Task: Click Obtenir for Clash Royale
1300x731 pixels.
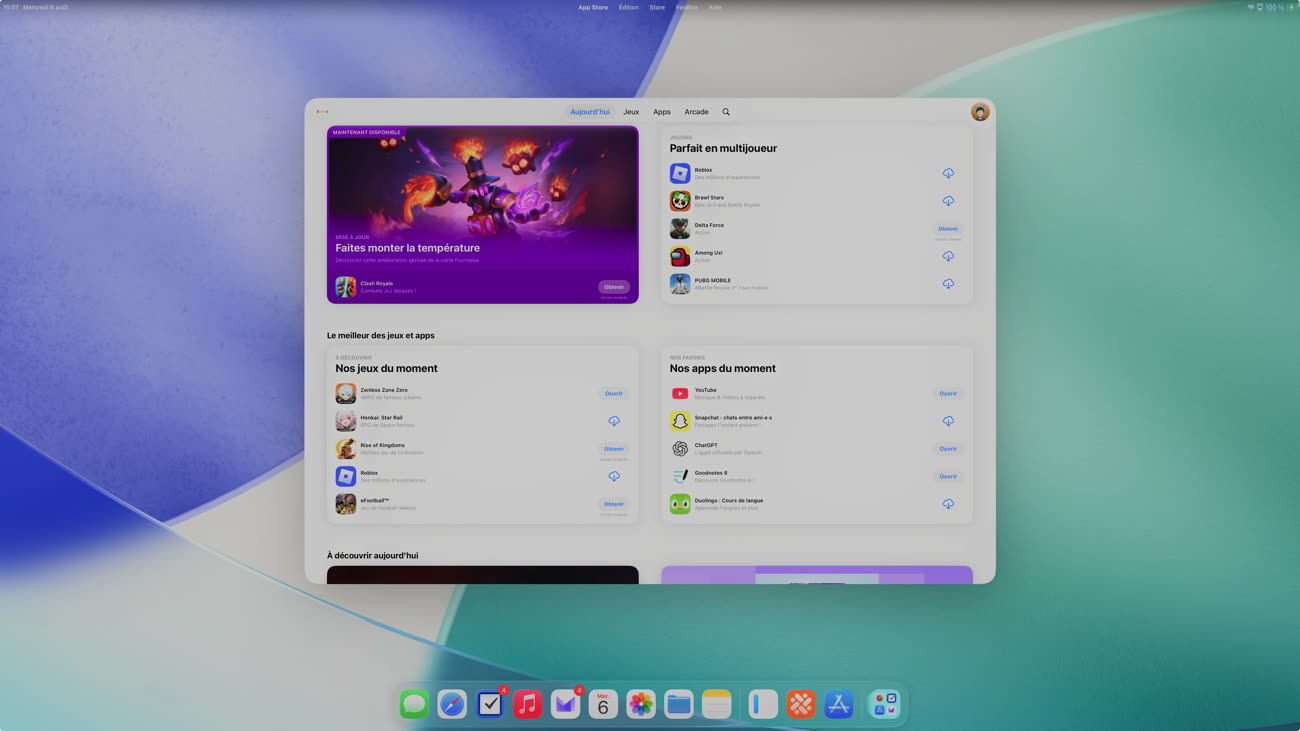Action: click(x=614, y=287)
